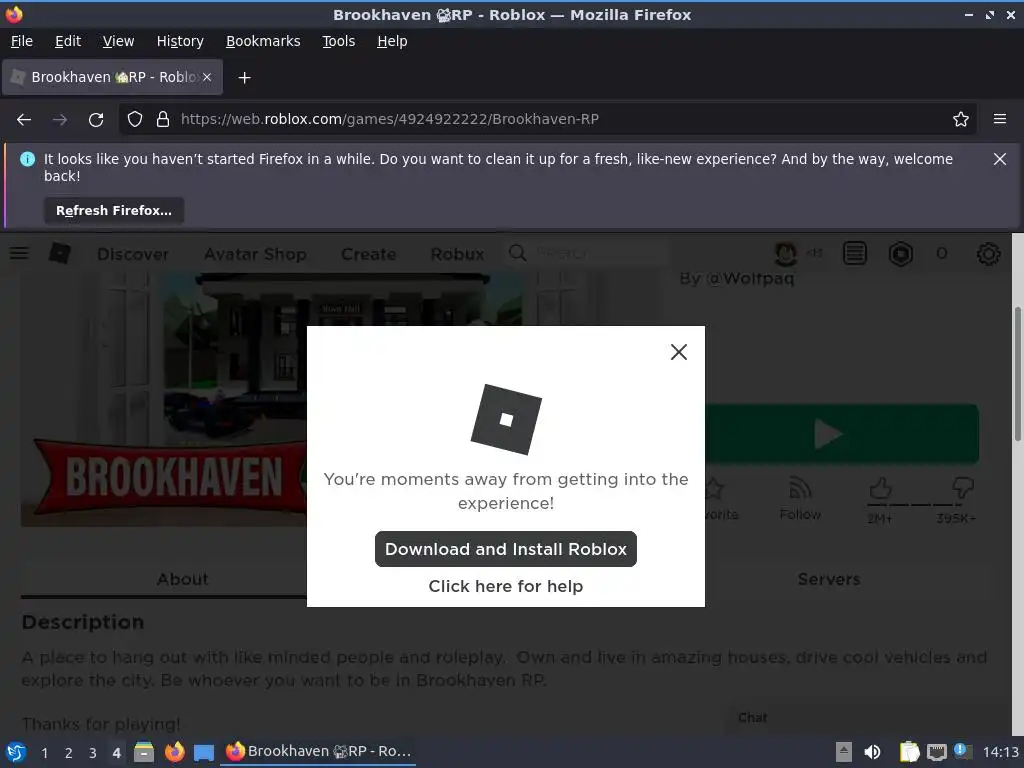Open the Roblox settings gear
Viewport: 1024px width, 768px height.
[x=988, y=253]
